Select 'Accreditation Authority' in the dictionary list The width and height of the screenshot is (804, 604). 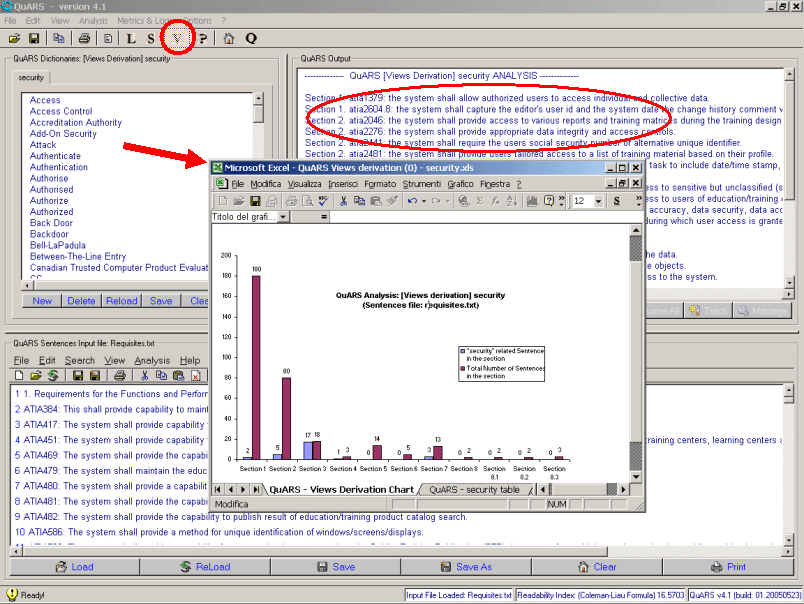tap(76, 123)
